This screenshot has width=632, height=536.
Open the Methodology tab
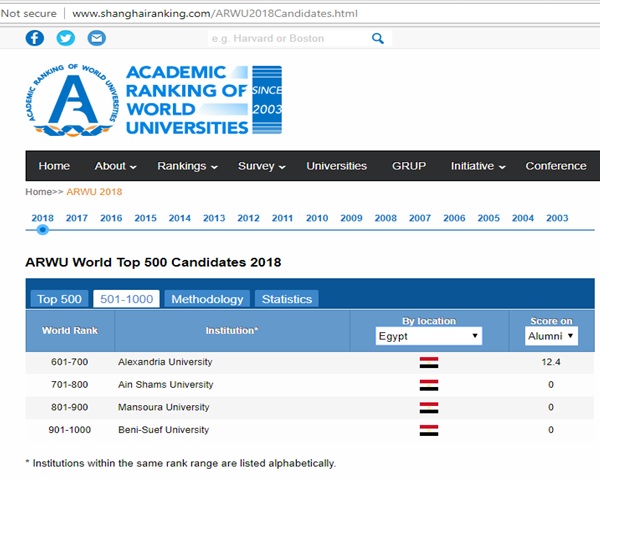tap(207, 299)
